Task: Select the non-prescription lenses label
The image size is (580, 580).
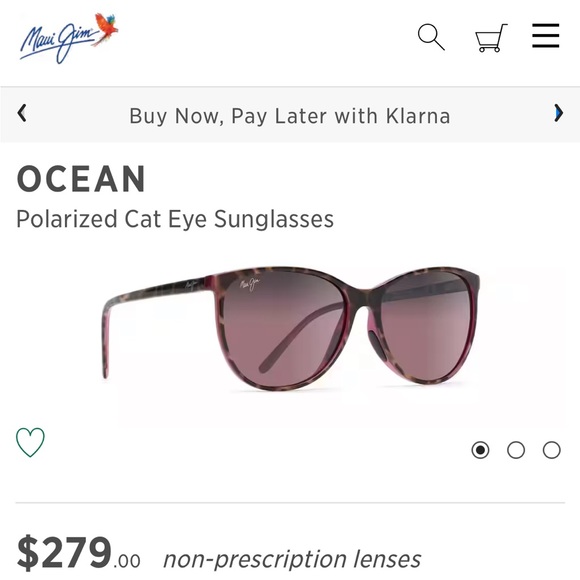Action: pyautogui.click(x=292, y=559)
